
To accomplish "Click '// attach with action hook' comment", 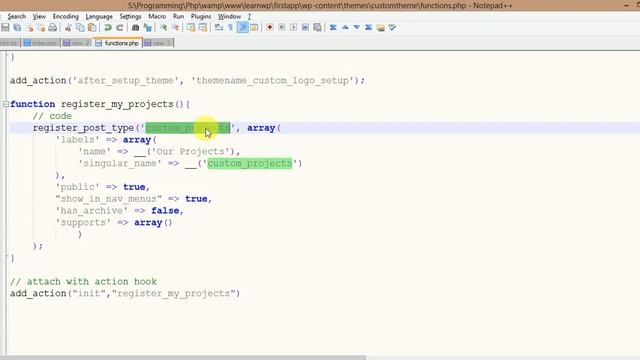I will 83,282.
